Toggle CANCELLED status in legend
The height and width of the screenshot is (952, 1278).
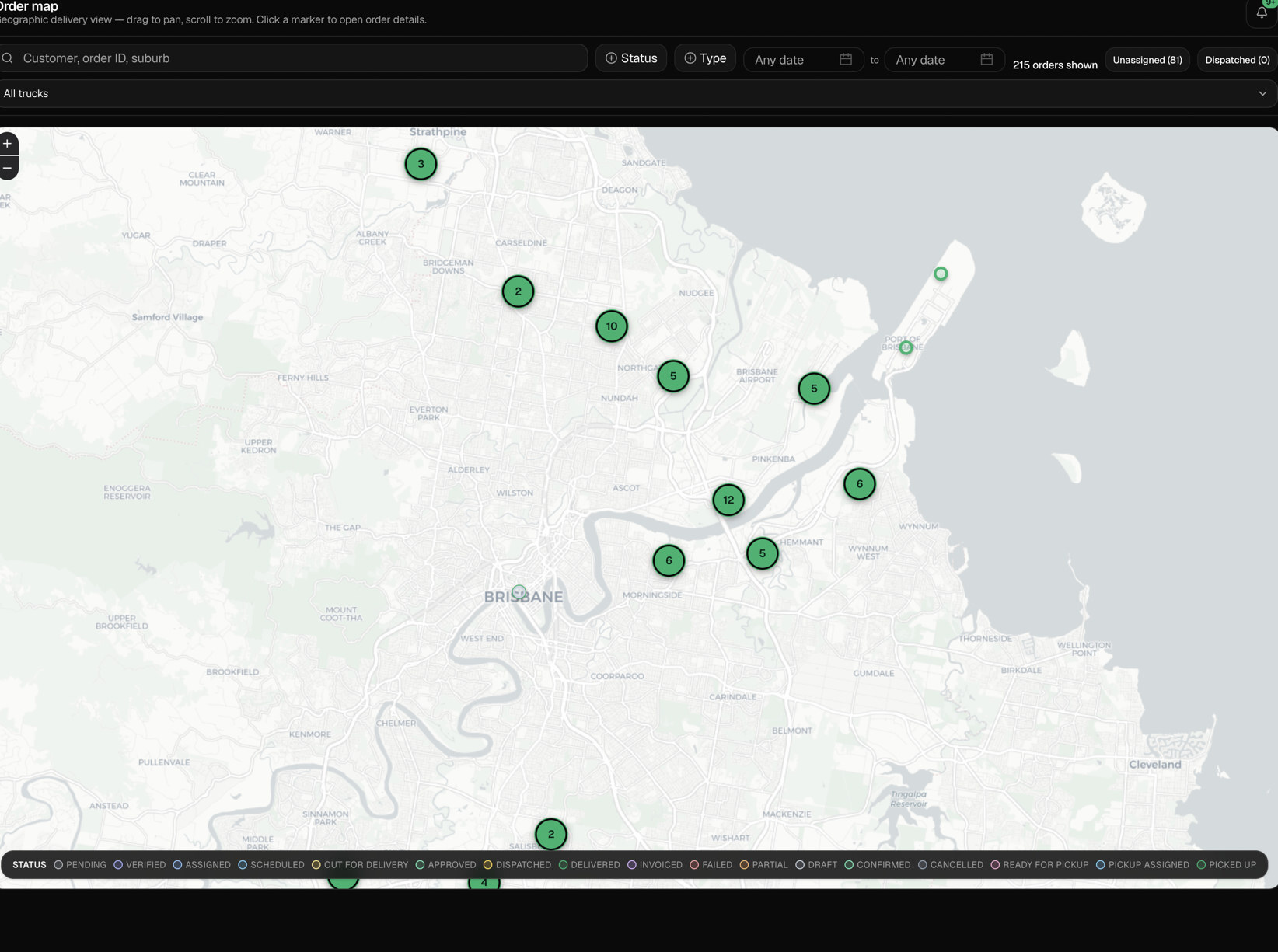pyautogui.click(x=951, y=865)
